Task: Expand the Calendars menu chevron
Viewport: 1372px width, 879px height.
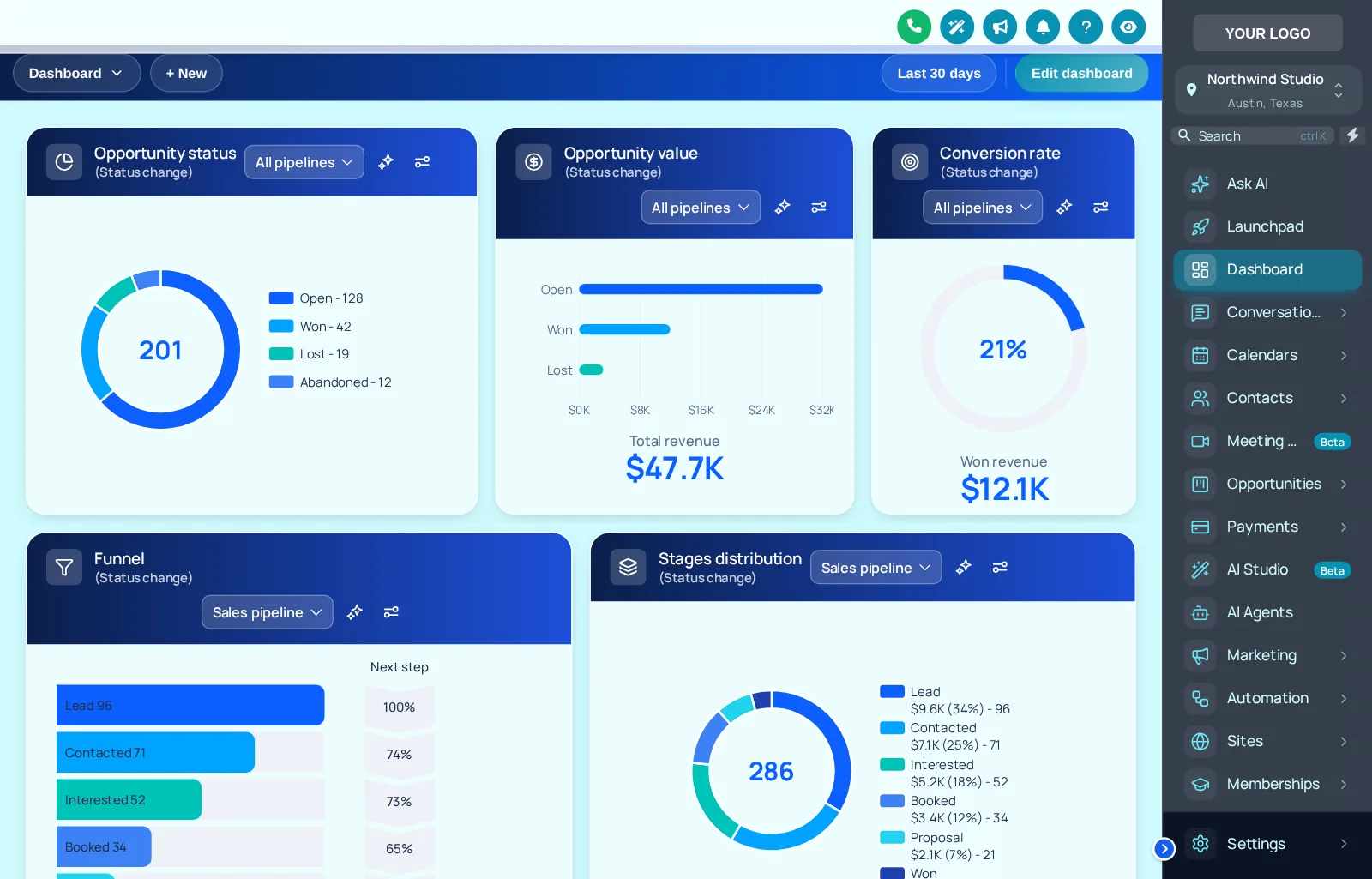Action: (x=1344, y=355)
